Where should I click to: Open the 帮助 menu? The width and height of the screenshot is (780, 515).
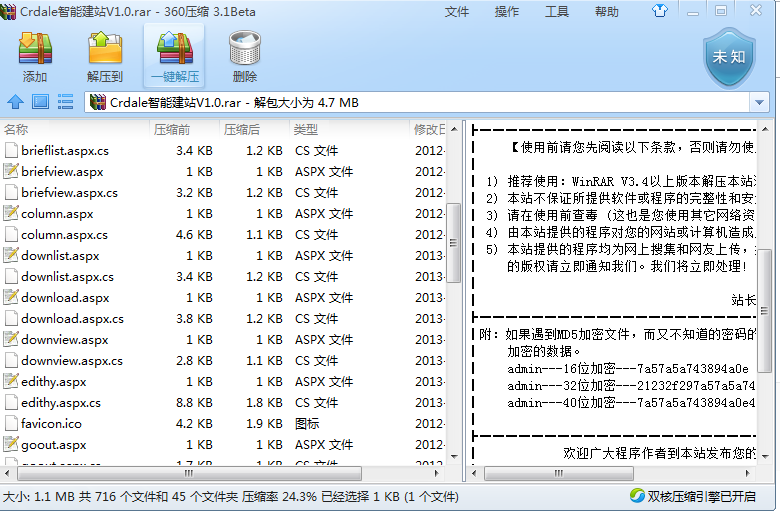click(607, 11)
